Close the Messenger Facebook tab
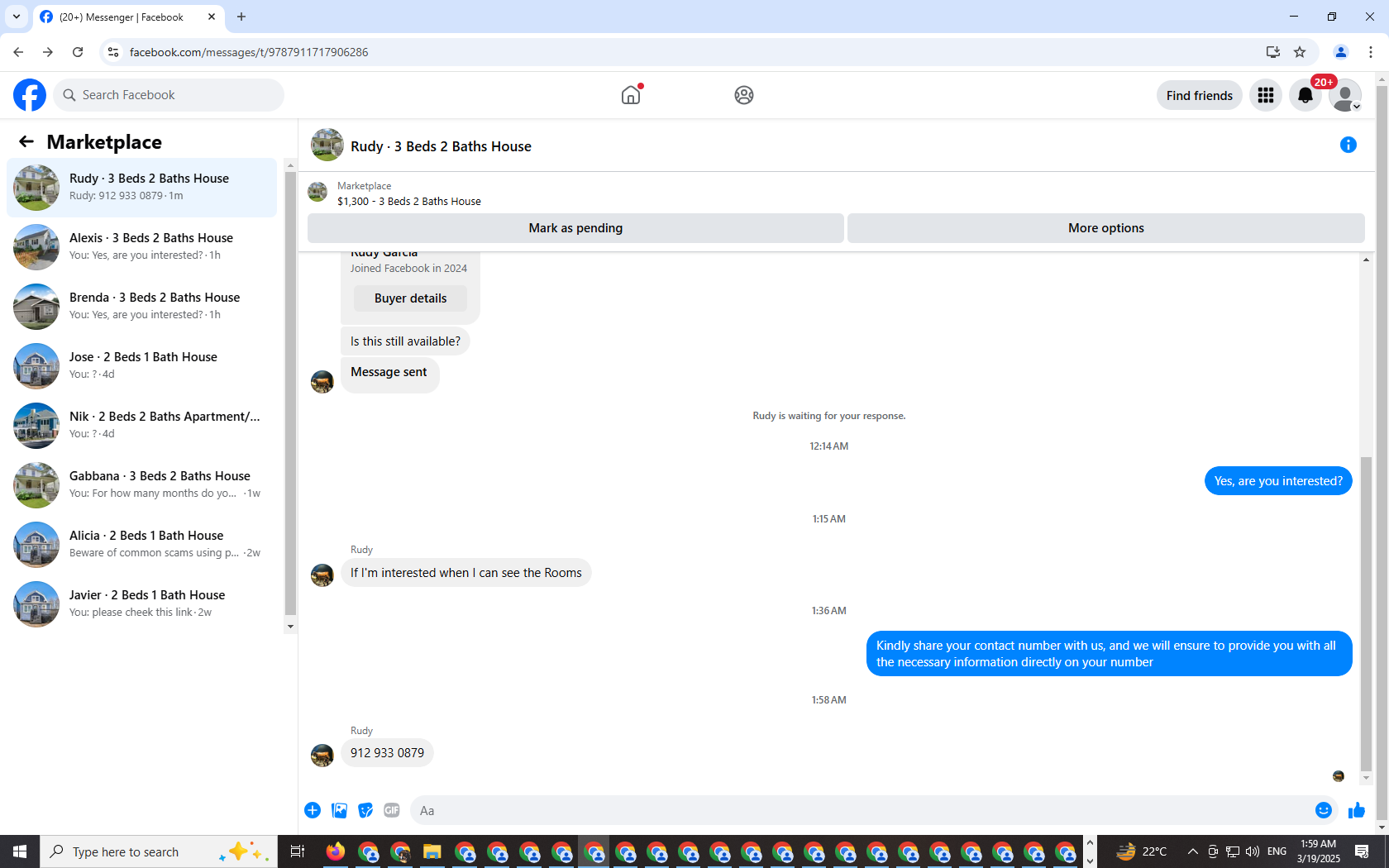Viewport: 1389px width, 868px height. pos(212,17)
